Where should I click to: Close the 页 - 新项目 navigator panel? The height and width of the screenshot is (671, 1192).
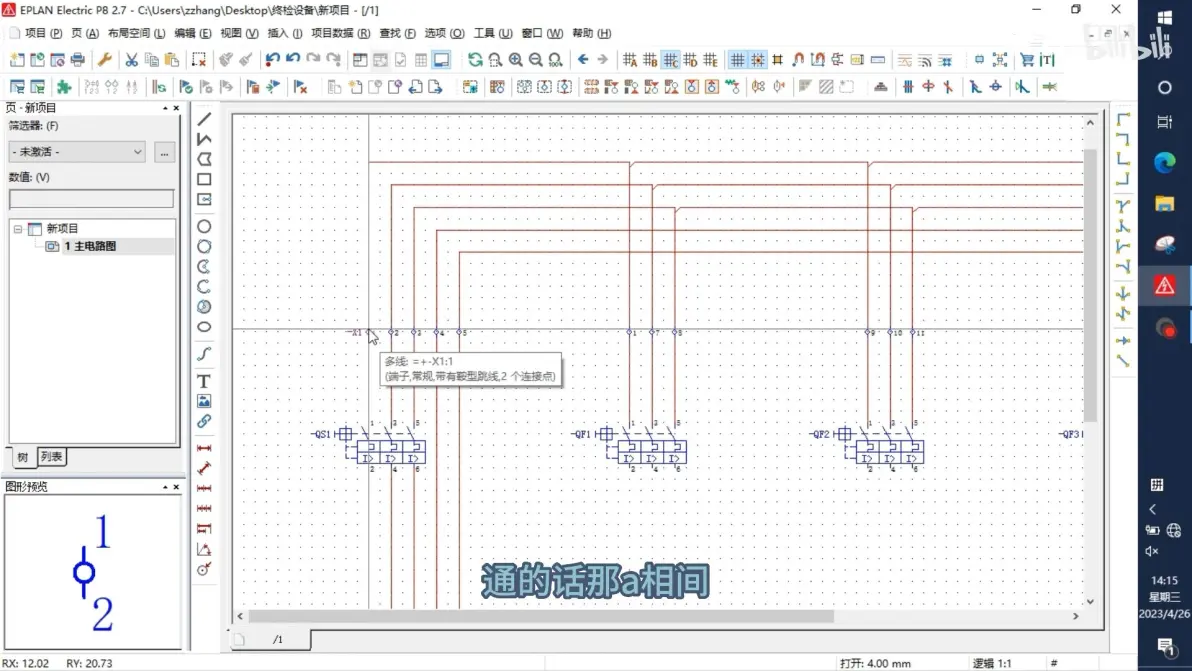pyautogui.click(x=176, y=109)
